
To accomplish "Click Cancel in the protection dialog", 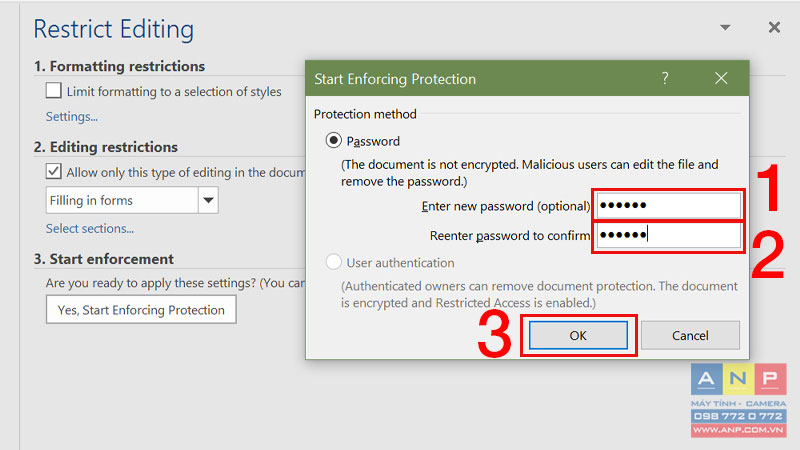I will pos(690,335).
